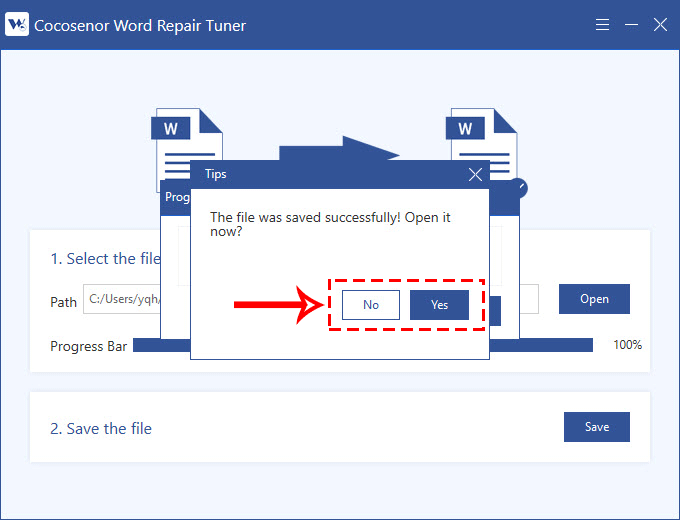Screen dimensions: 680x520
Task: Click the Open button next to Path
Action: [x=594, y=299]
